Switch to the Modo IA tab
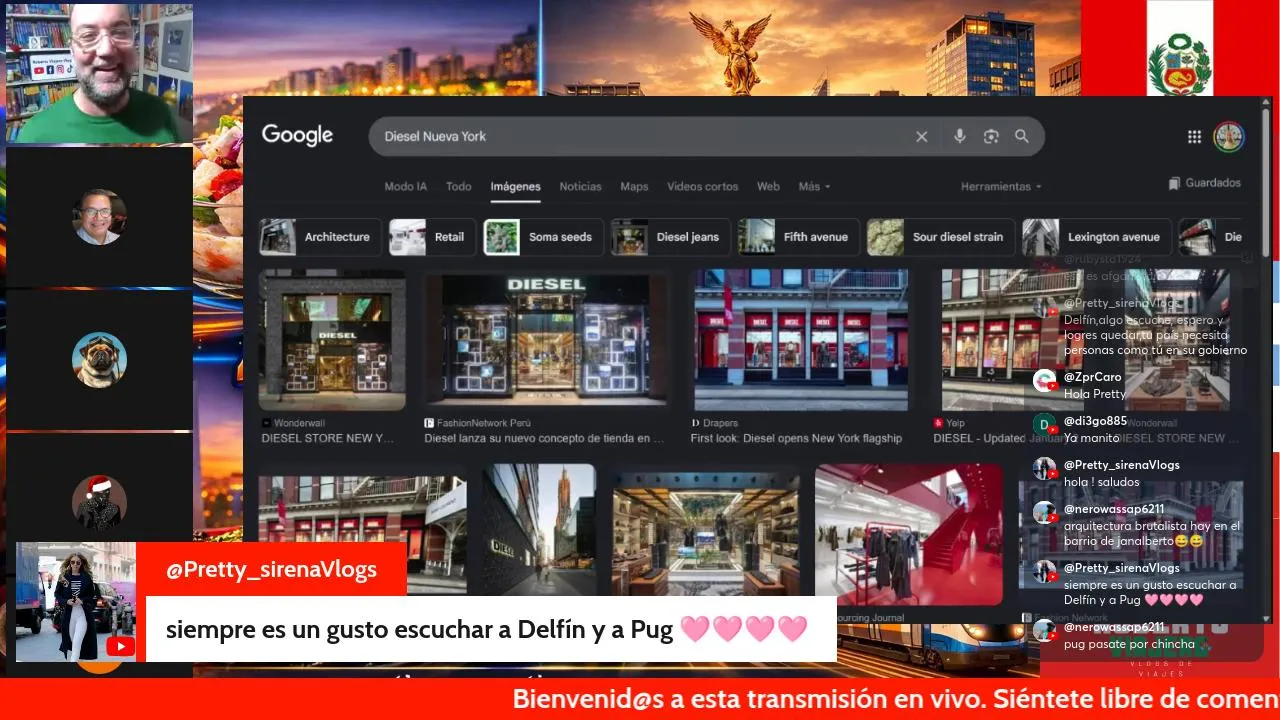This screenshot has width=1280, height=720. (406, 186)
